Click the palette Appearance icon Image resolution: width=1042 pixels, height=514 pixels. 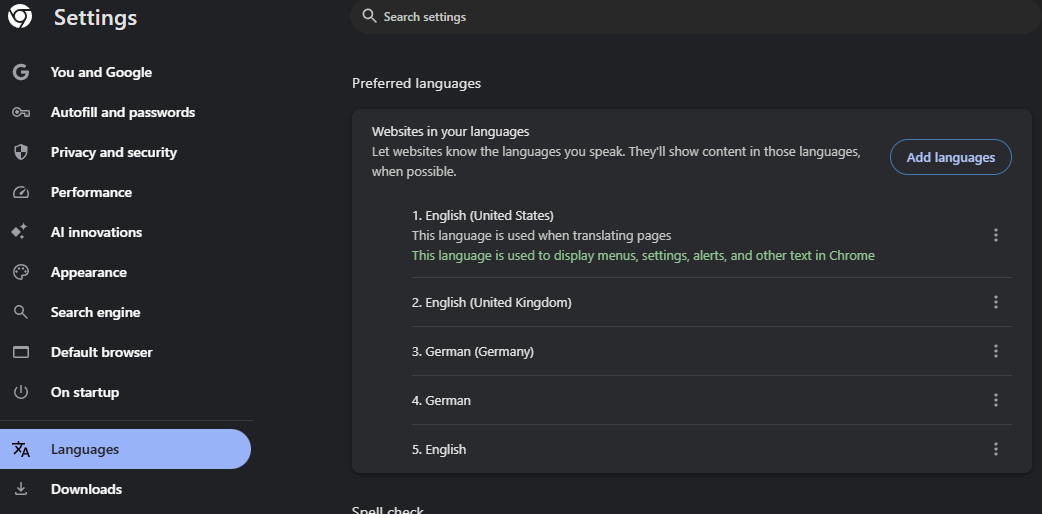point(21,272)
